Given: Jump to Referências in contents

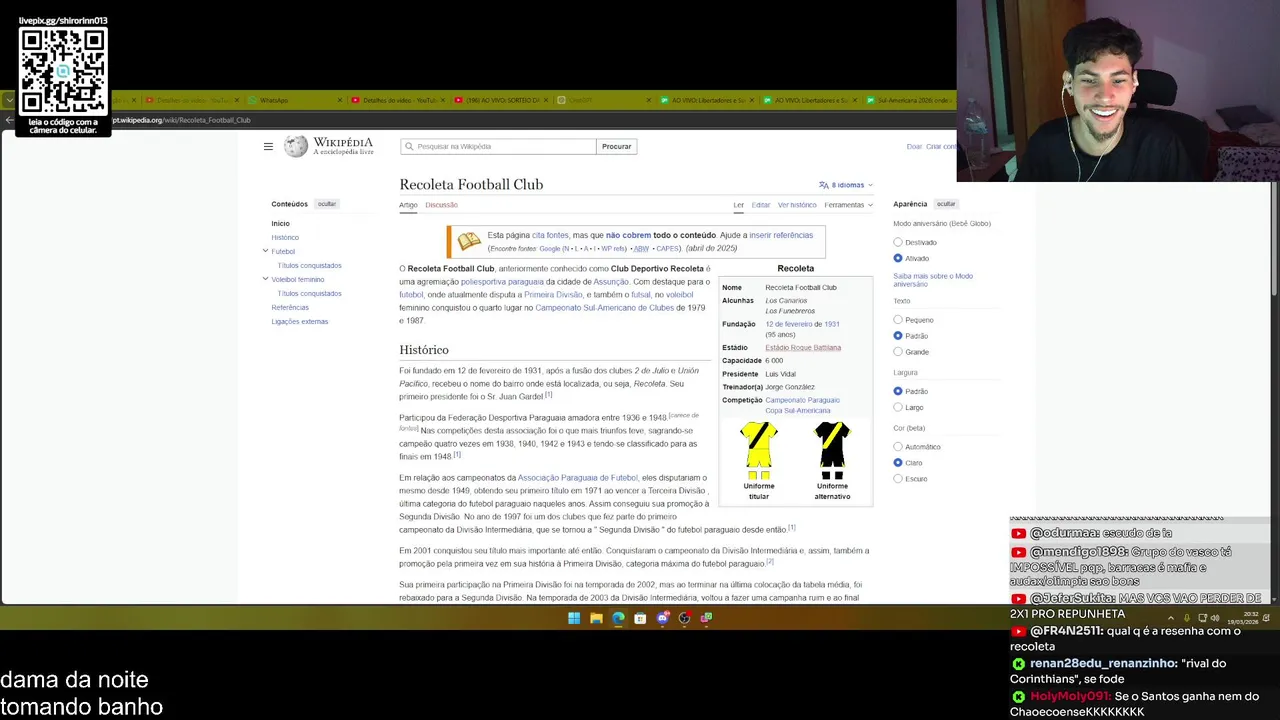Looking at the screenshot, I should tap(290, 308).
